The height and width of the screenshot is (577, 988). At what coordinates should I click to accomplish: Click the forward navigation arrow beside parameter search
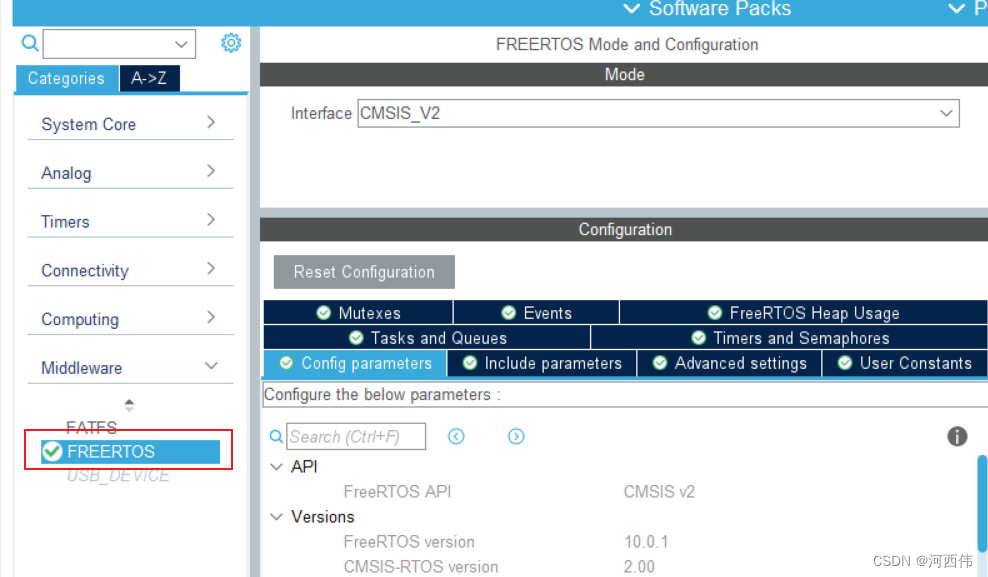[x=517, y=436]
